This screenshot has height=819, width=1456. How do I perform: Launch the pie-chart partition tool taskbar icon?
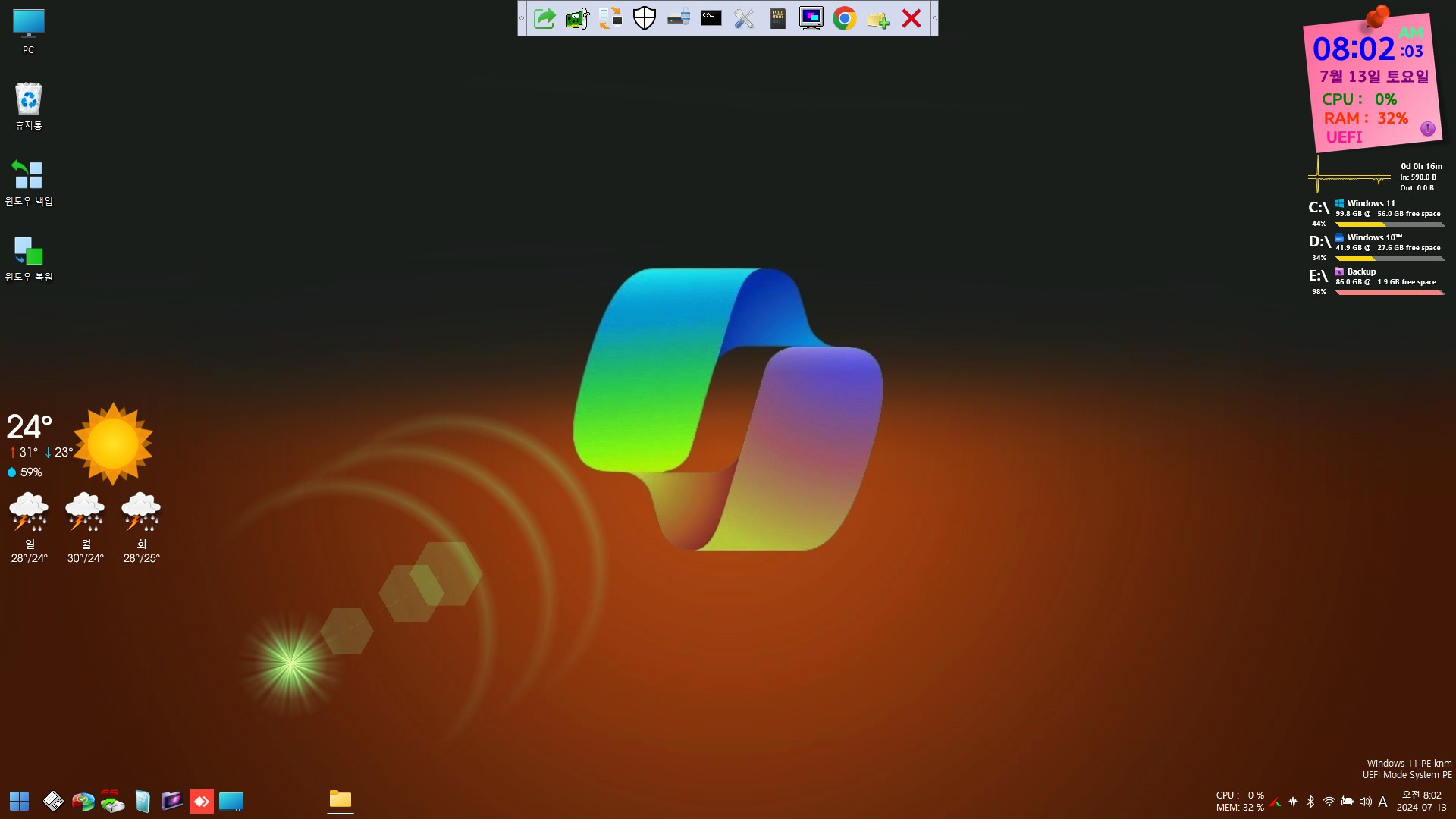(x=83, y=801)
